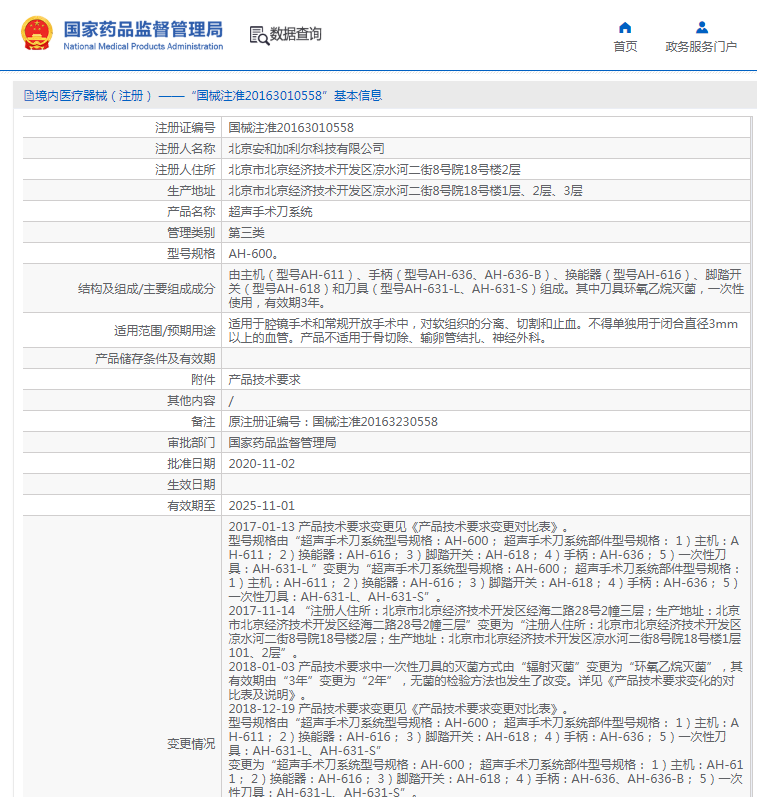Click the 产品储存条件及有效期 row label
This screenshot has height=797, width=757.
pyautogui.click(x=155, y=359)
